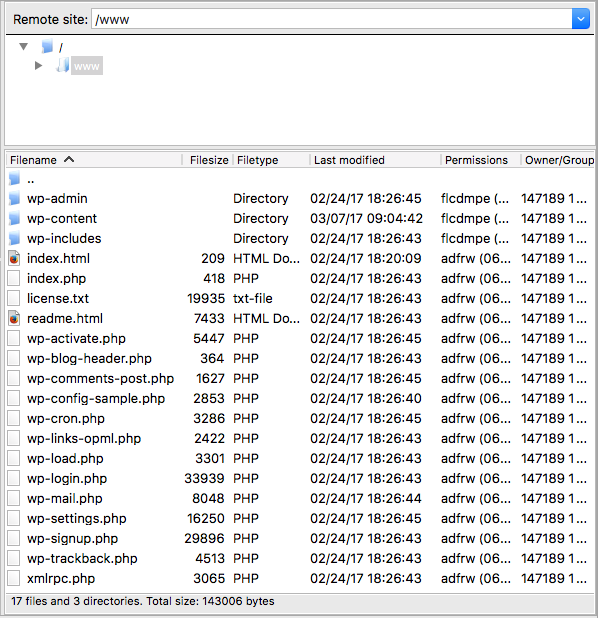Click the parent directory (..) folder icon
This screenshot has width=598, height=618.
[15, 179]
